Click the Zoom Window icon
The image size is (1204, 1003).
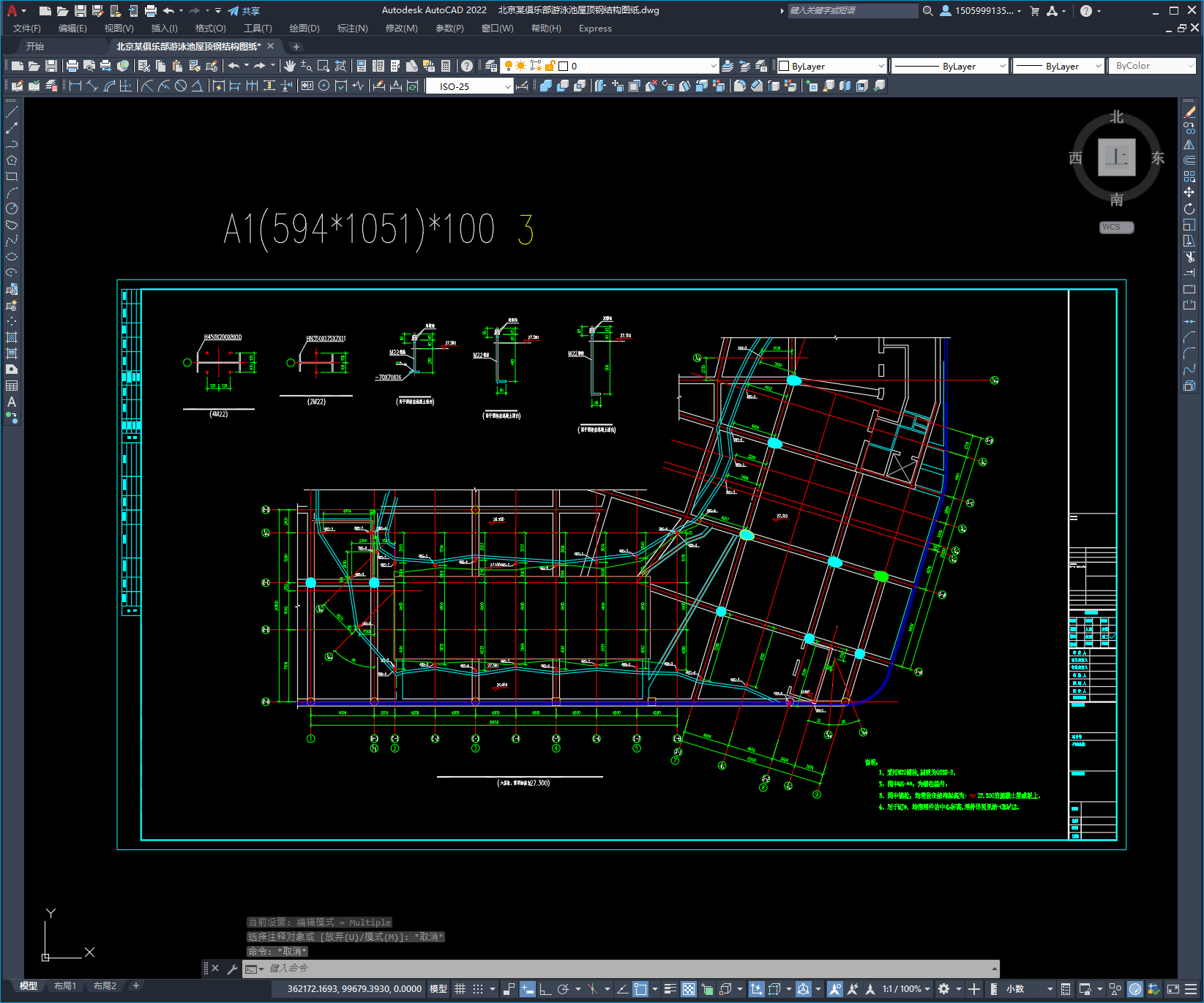click(x=324, y=66)
